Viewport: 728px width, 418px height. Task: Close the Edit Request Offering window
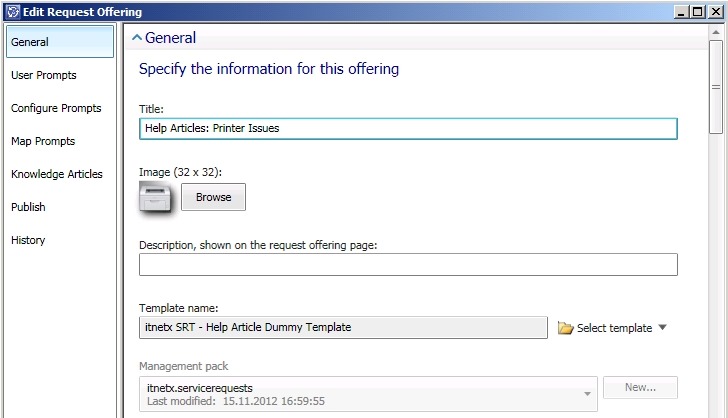(715, 12)
